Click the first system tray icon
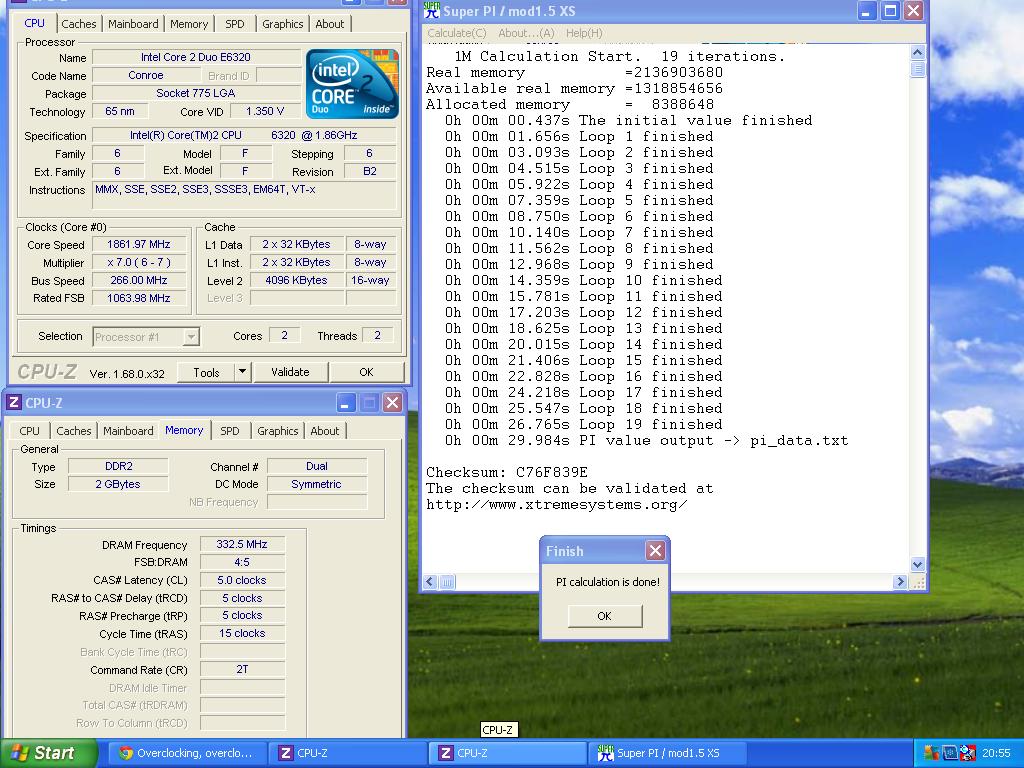Viewport: 1024px width, 768px height. click(x=931, y=753)
